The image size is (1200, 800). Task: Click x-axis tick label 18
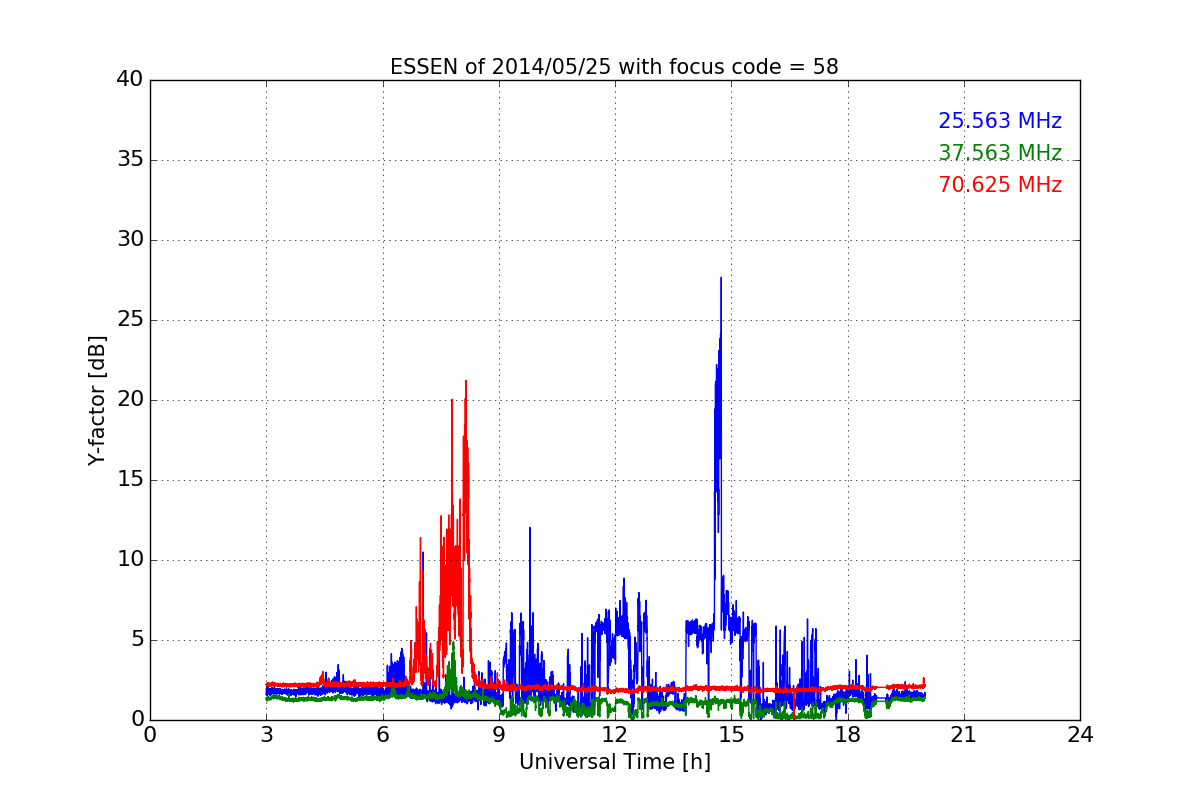tap(848, 735)
